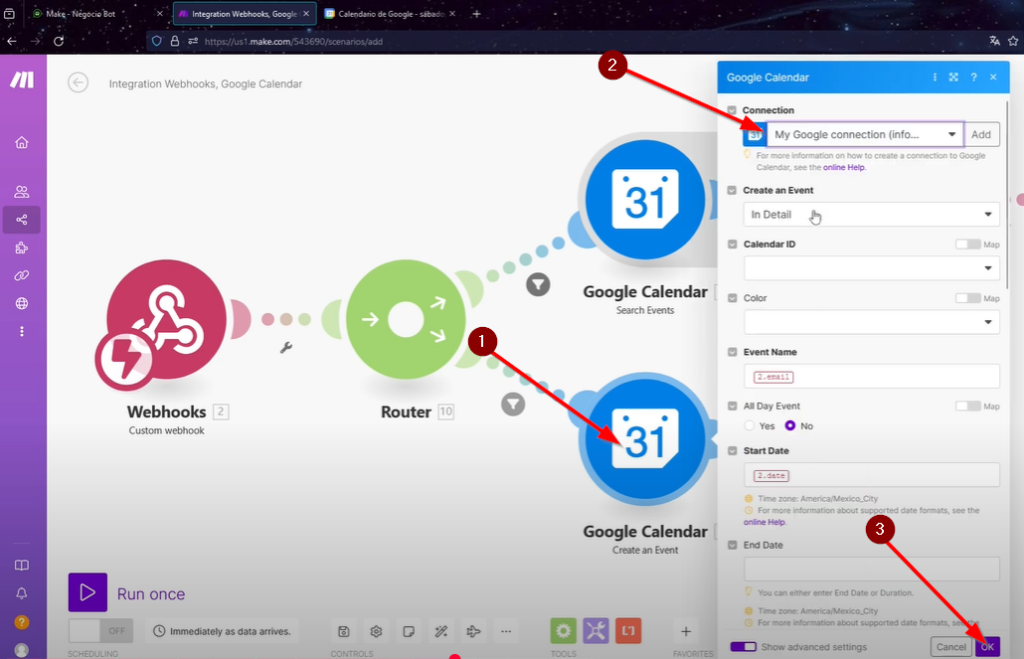Save the scenario with the save icon
1024x659 pixels.
344,631
